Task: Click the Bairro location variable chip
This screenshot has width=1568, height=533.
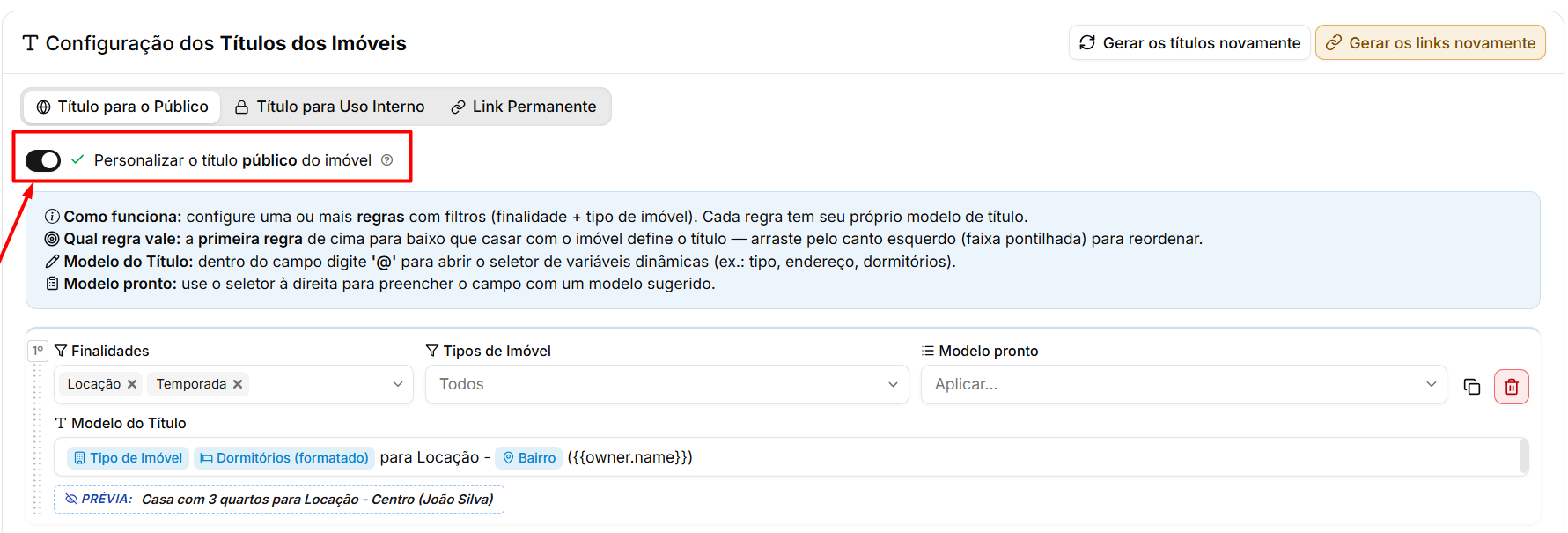Action: (x=528, y=457)
